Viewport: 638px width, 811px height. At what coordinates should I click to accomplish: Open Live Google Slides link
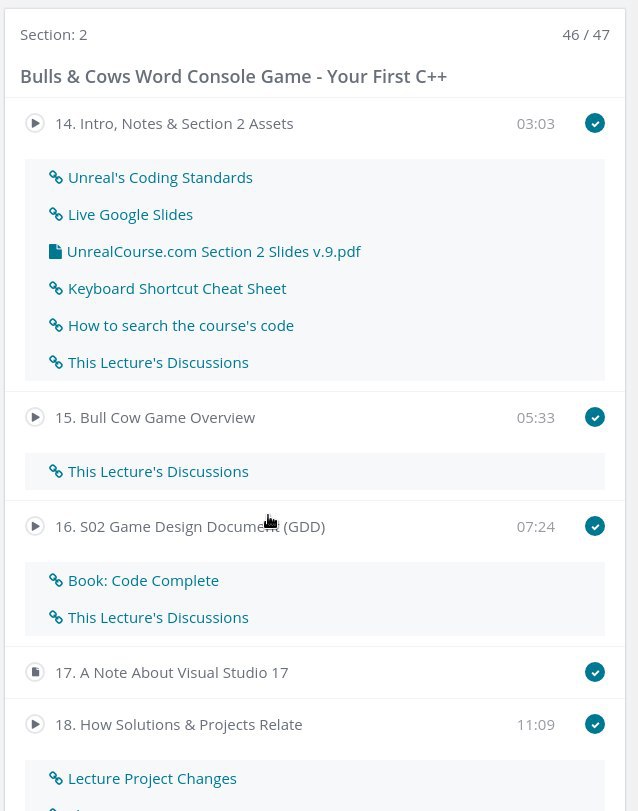[130, 215]
